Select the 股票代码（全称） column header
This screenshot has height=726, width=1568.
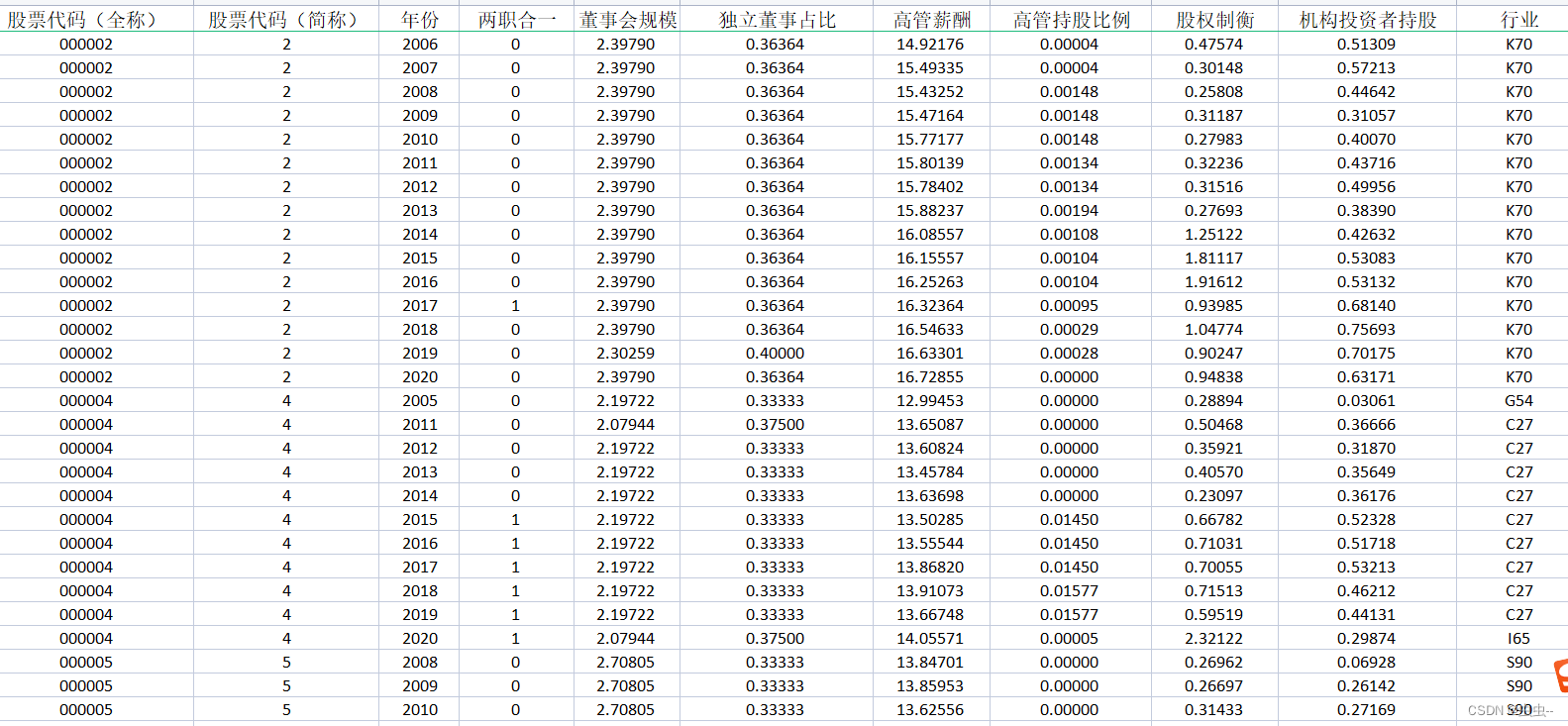96,20
